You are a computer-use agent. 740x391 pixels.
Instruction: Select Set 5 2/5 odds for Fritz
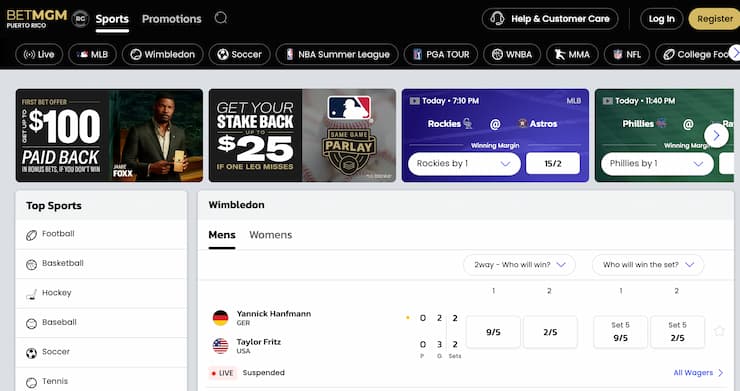tap(677, 332)
